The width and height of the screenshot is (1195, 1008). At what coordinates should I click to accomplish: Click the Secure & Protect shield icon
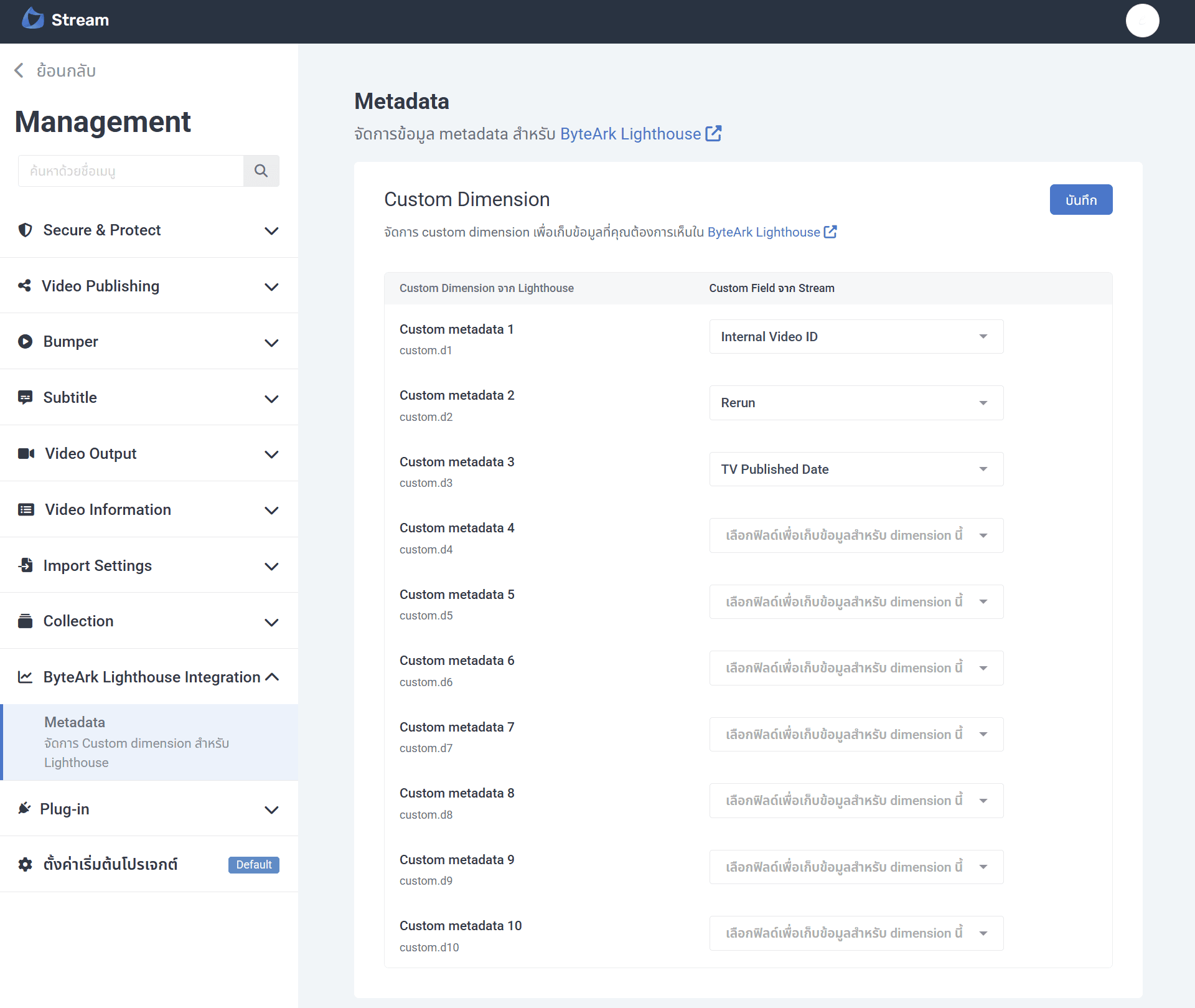tap(25, 230)
